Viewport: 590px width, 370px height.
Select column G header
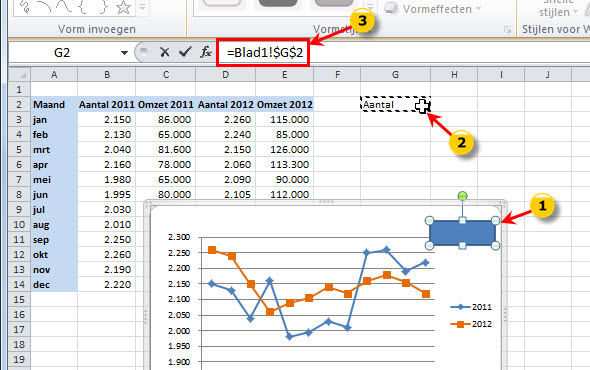[395, 75]
